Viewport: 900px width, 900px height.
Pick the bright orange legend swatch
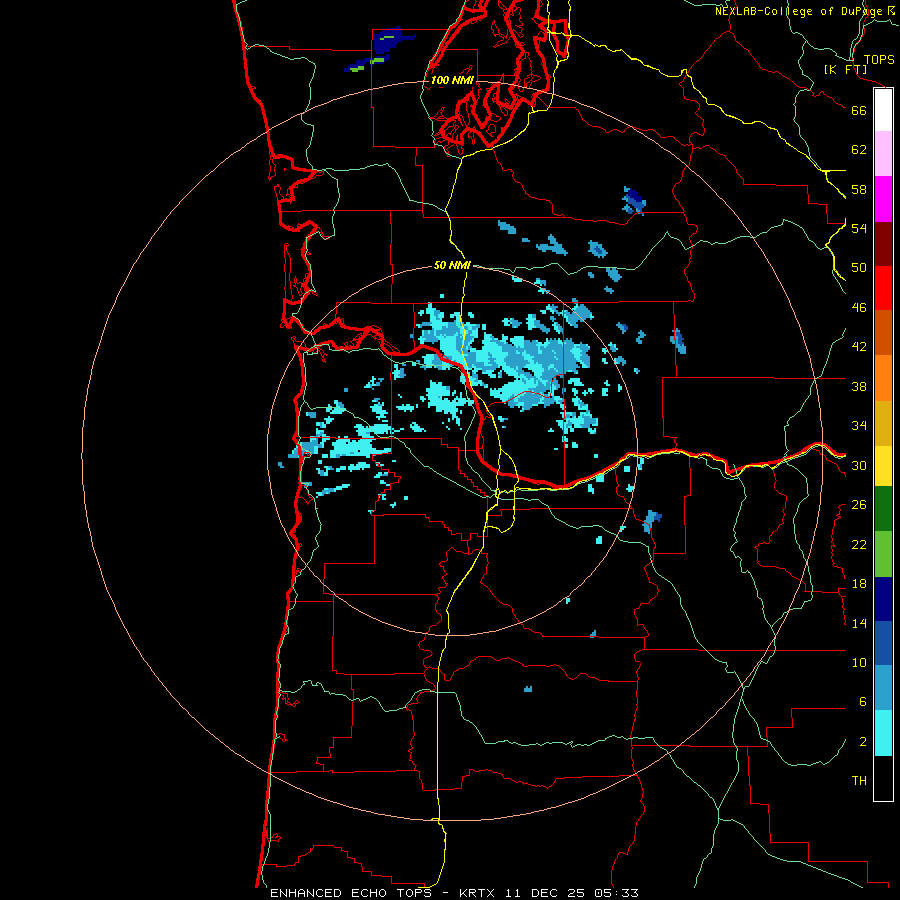pyautogui.click(x=883, y=377)
